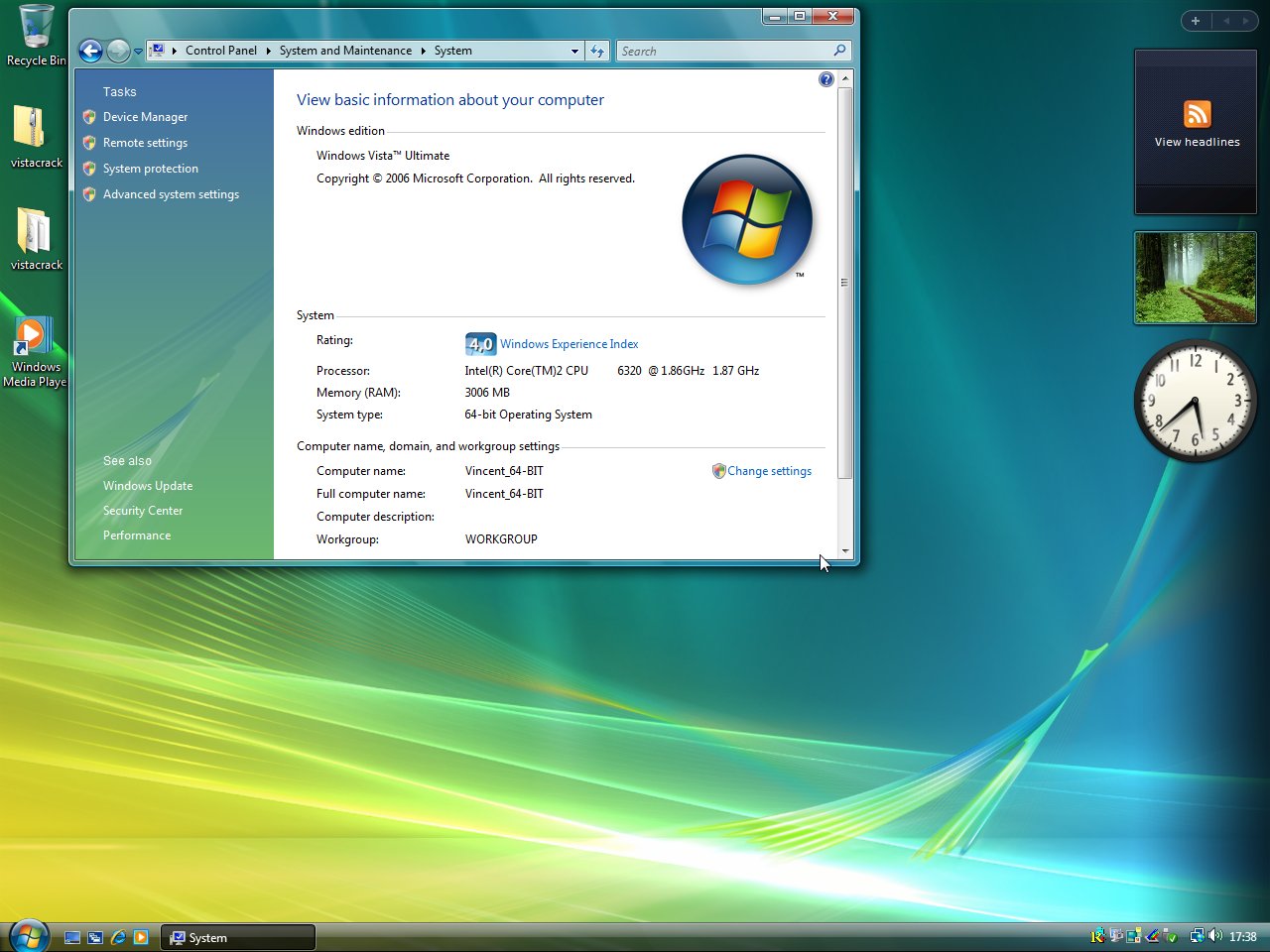This screenshot has height=952, width=1270.
Task: Click the Control Panel breadcrumb
Action: point(220,51)
